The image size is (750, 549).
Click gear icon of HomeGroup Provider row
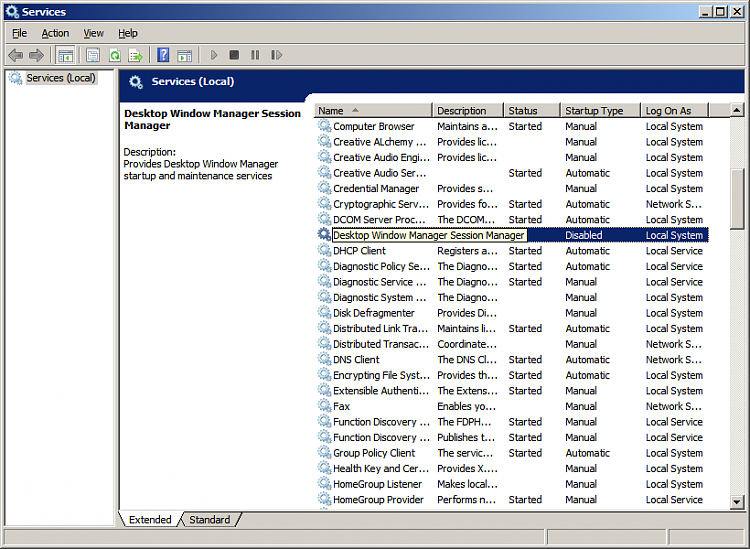coord(324,499)
